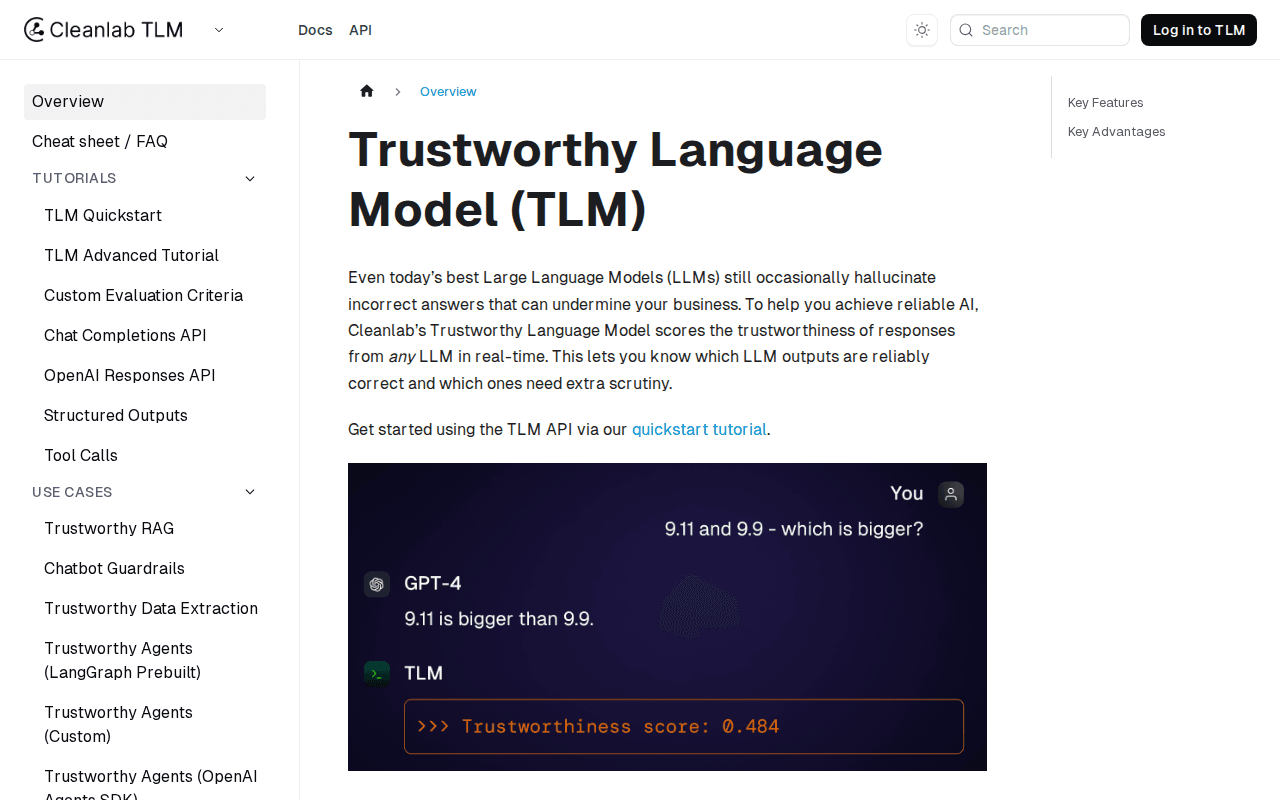1280x800 pixels.
Task: Open Chat Completions API page
Action: coord(151,336)
